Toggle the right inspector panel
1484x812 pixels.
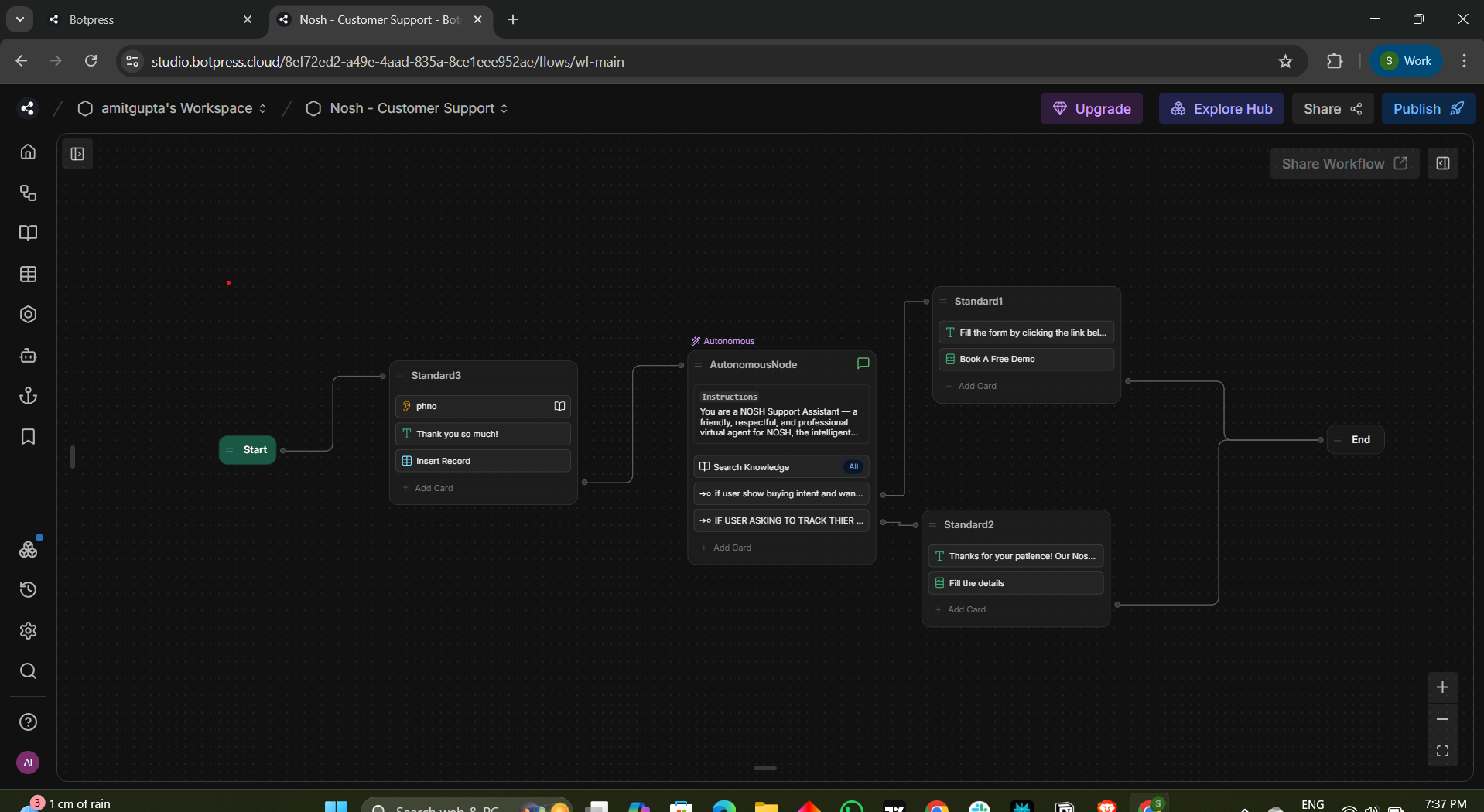[1443, 163]
